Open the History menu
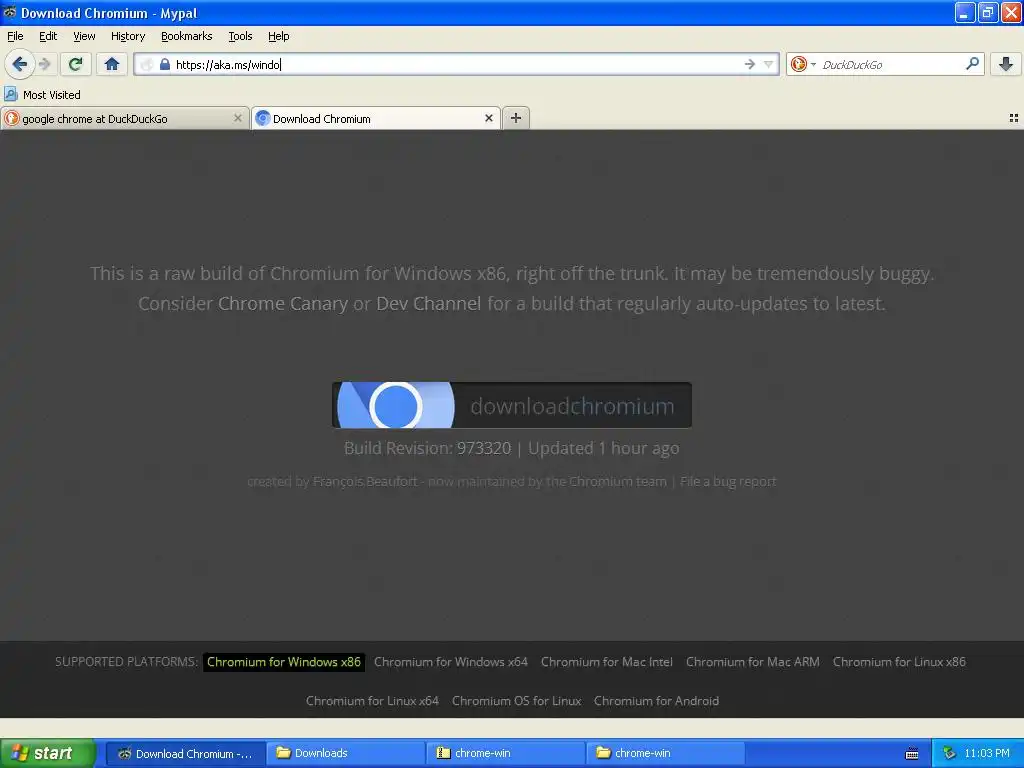This screenshot has height=768, width=1024. (x=128, y=36)
